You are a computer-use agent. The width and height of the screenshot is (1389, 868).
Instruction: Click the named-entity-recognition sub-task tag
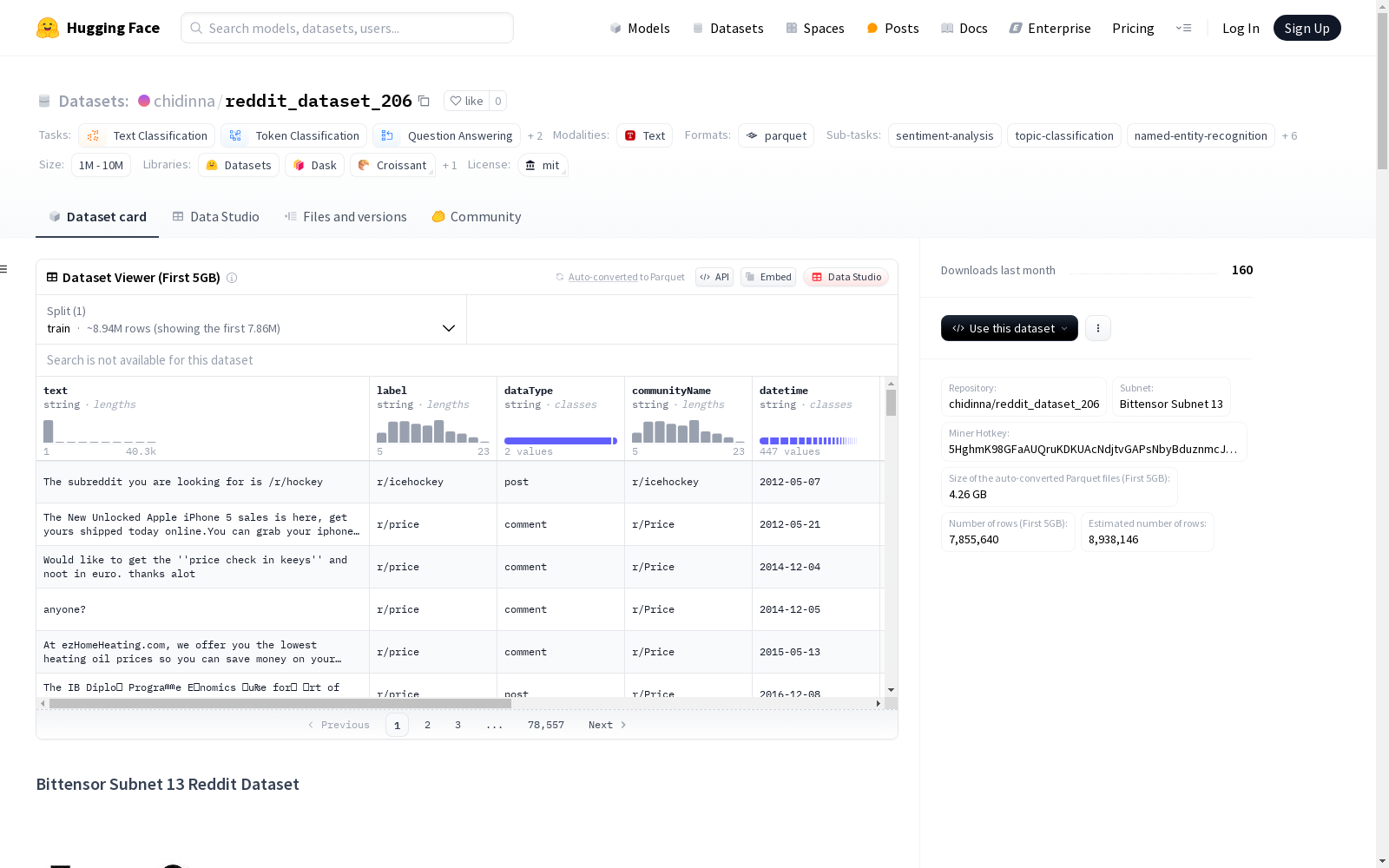[x=1201, y=135]
